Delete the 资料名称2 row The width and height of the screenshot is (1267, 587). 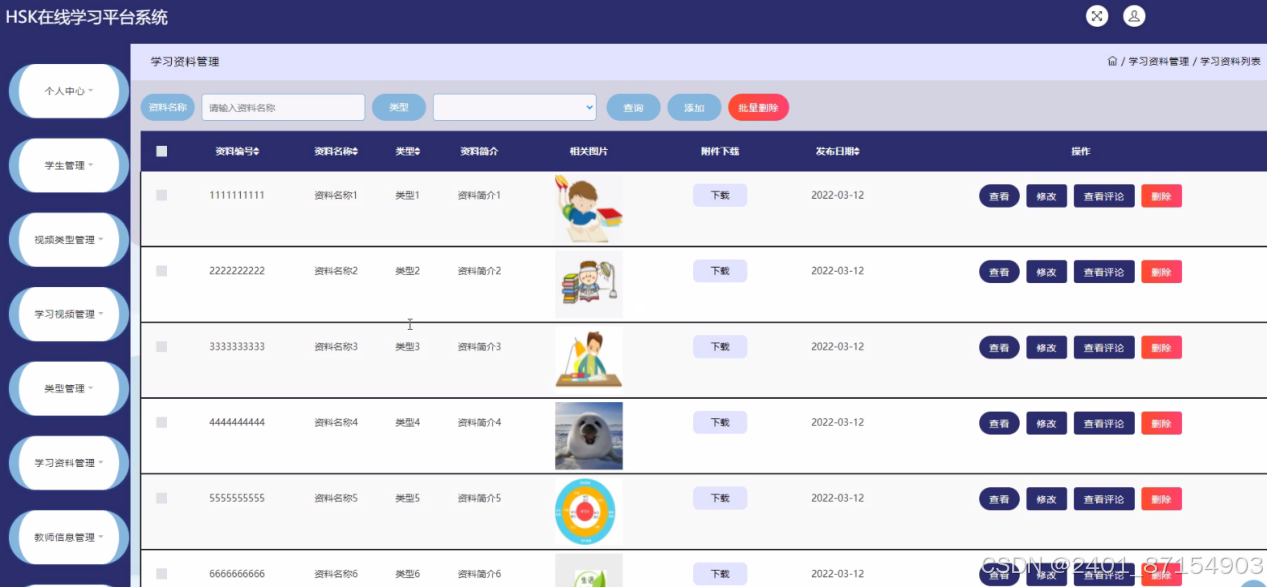pyautogui.click(x=1161, y=272)
